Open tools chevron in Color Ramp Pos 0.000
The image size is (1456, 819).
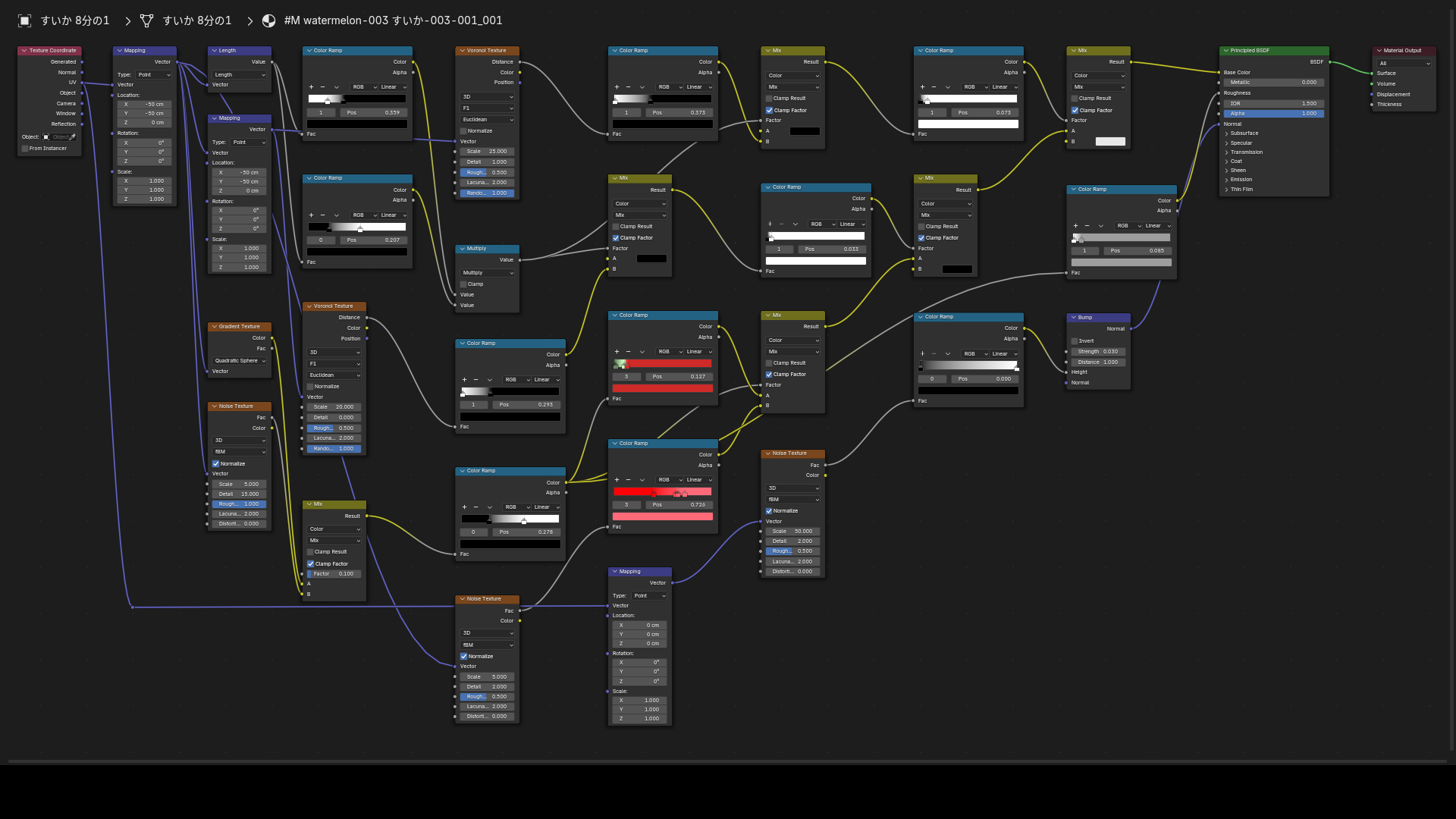[x=948, y=354]
